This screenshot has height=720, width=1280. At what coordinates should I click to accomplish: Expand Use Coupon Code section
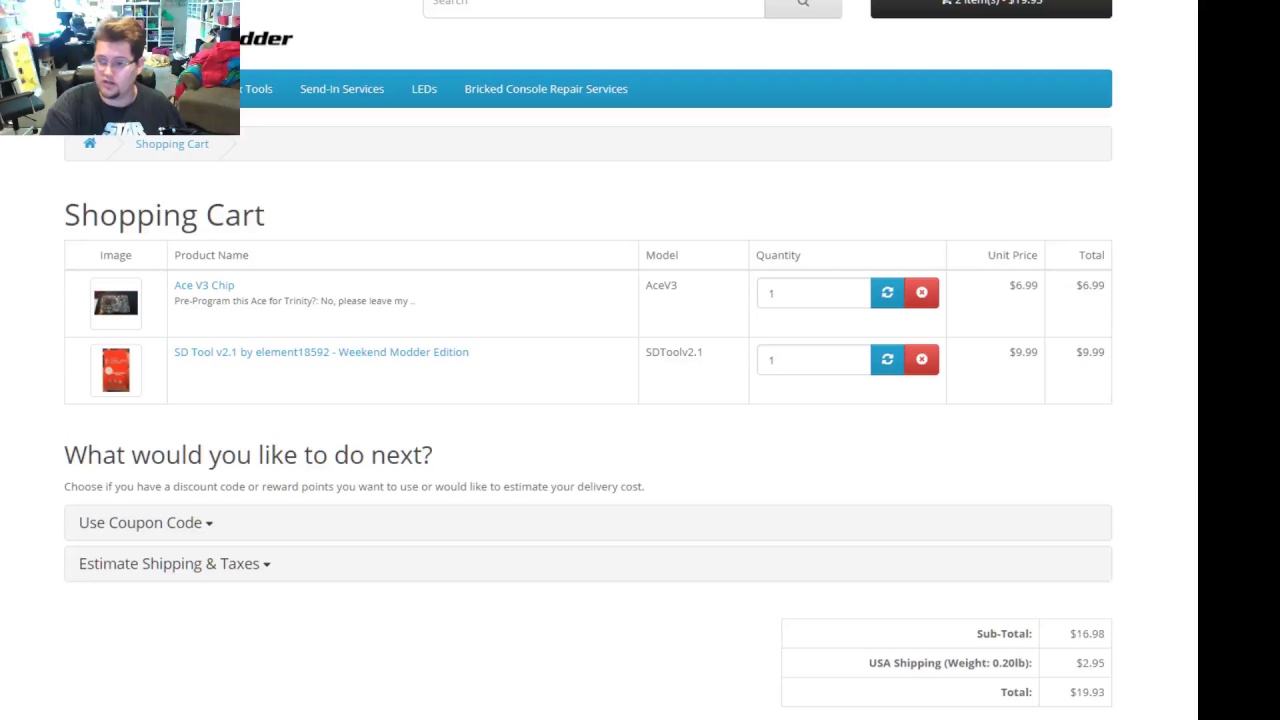click(146, 523)
